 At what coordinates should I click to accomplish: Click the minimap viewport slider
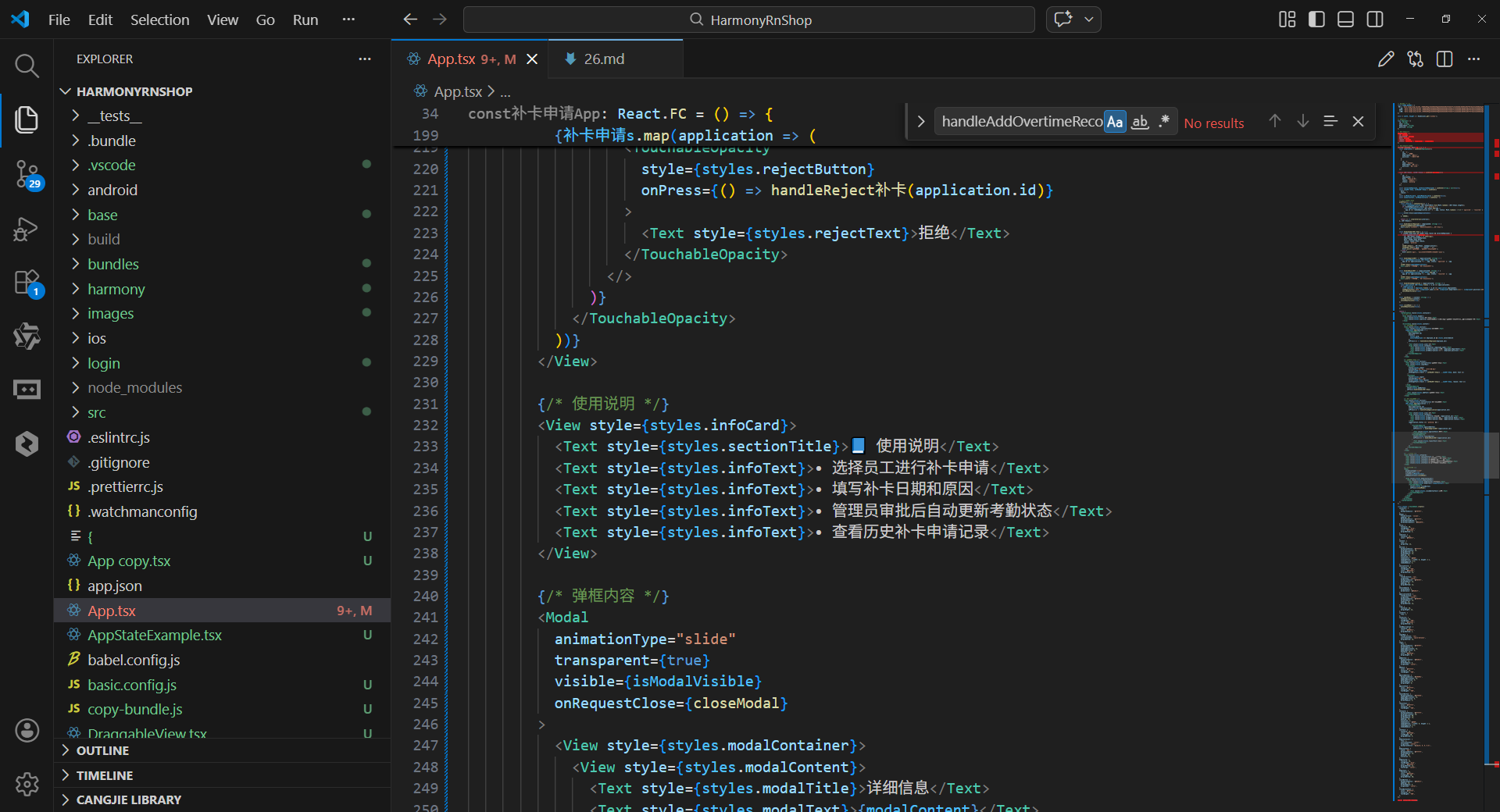(x=1438, y=458)
